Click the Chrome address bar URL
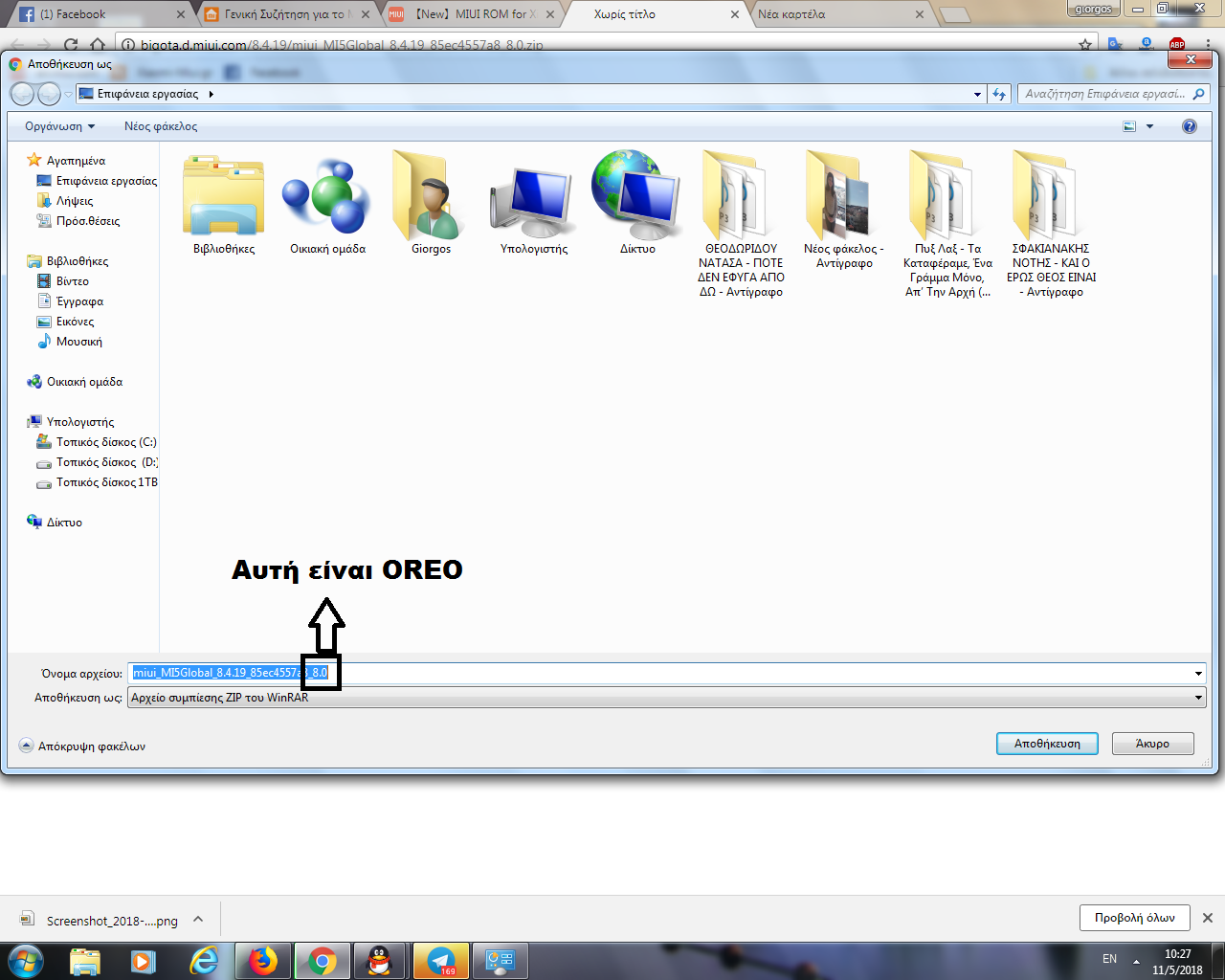Screen dimensions: 1225x980 pos(342,45)
